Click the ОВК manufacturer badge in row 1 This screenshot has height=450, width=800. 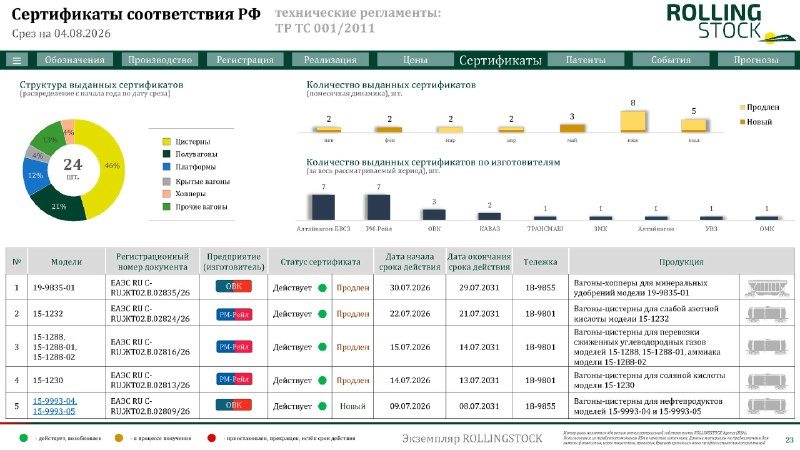(x=234, y=287)
